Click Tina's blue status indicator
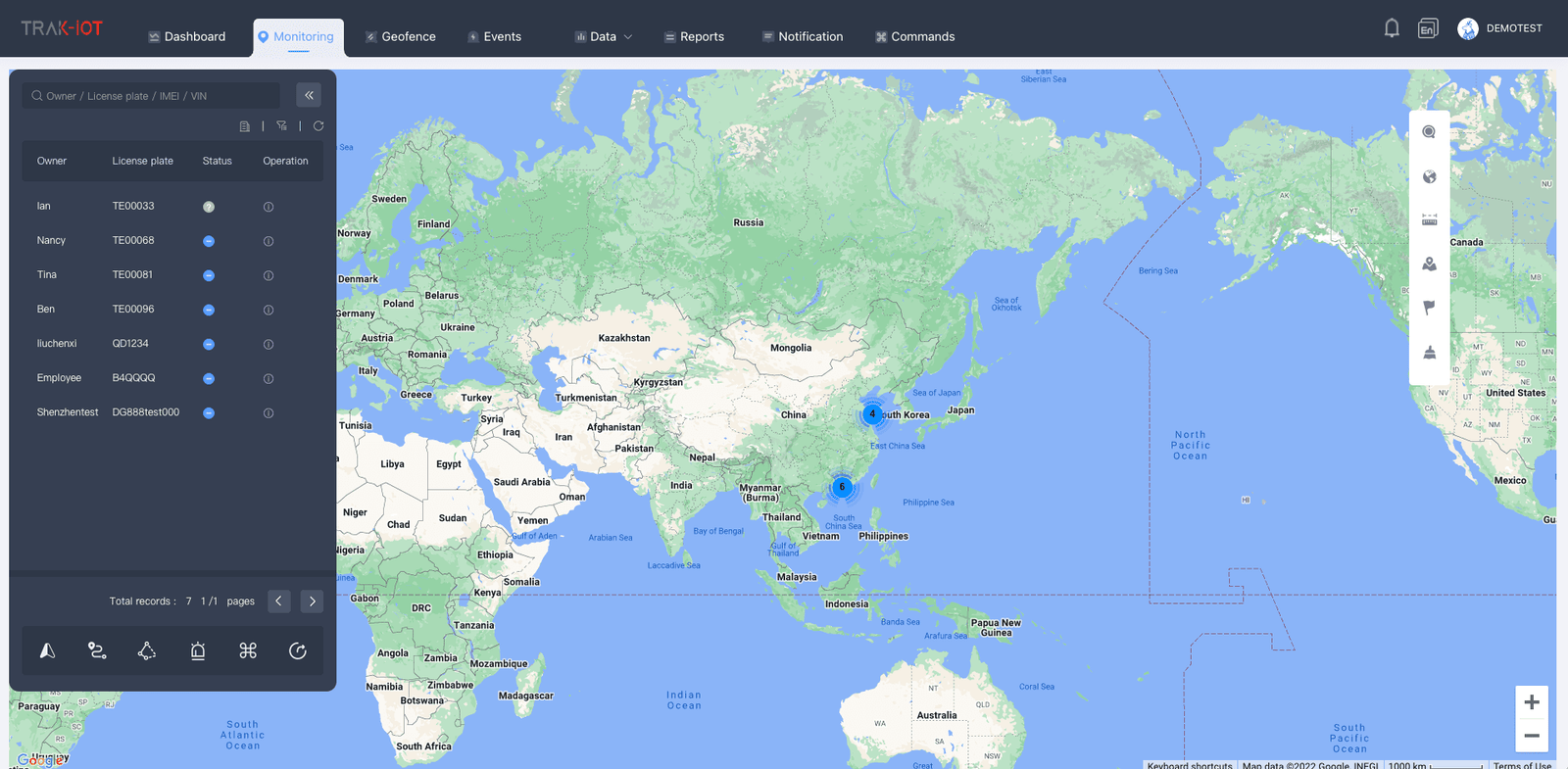 click(x=209, y=275)
